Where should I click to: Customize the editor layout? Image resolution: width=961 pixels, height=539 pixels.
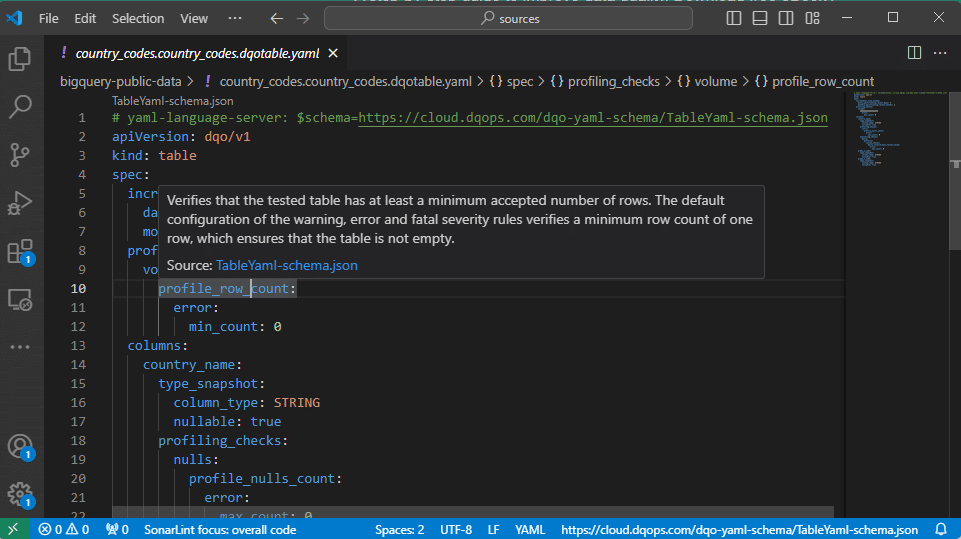(x=813, y=18)
